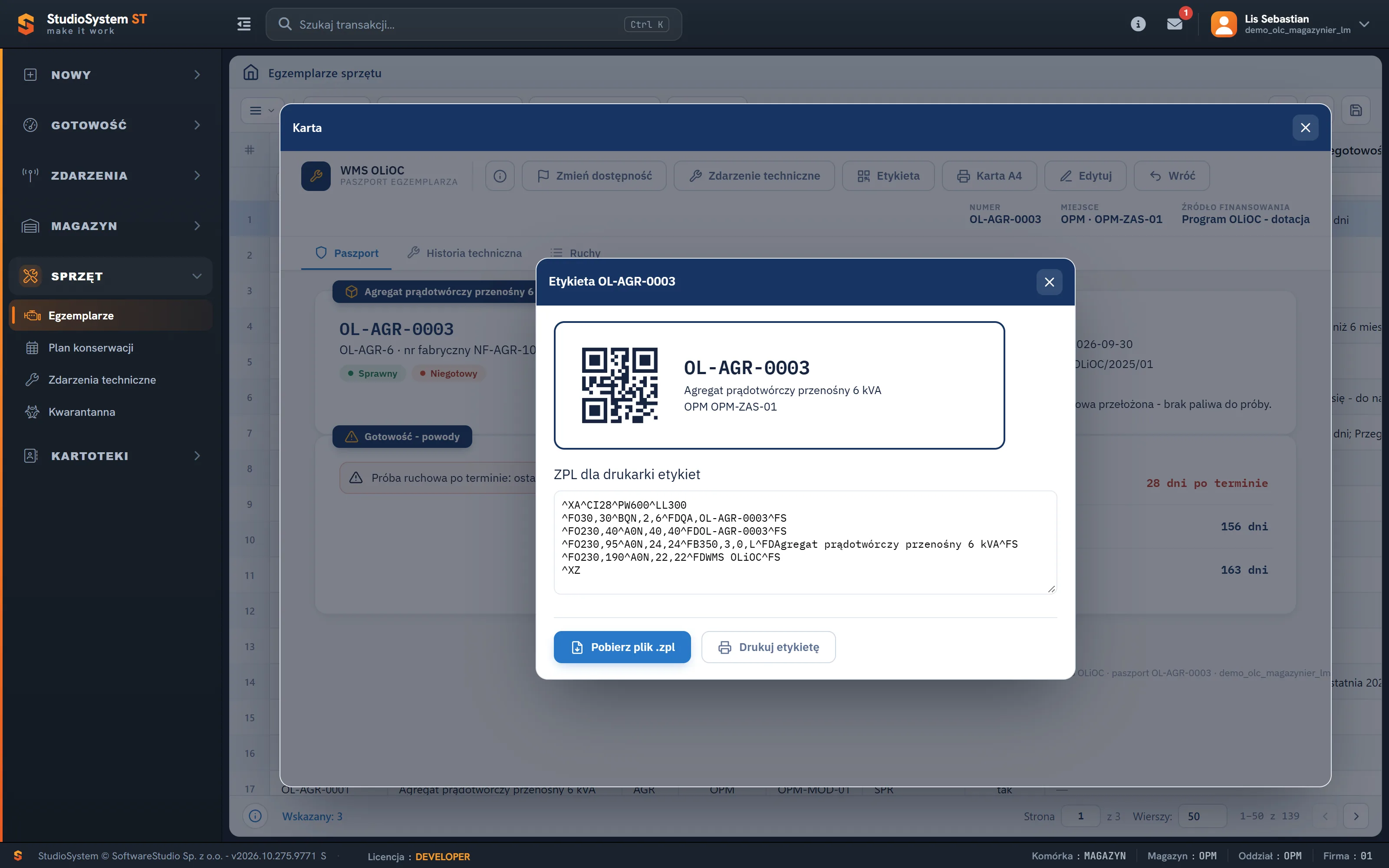The width and height of the screenshot is (1389, 868).
Task: Switch to the Historia techniczna tab
Action: click(465, 253)
